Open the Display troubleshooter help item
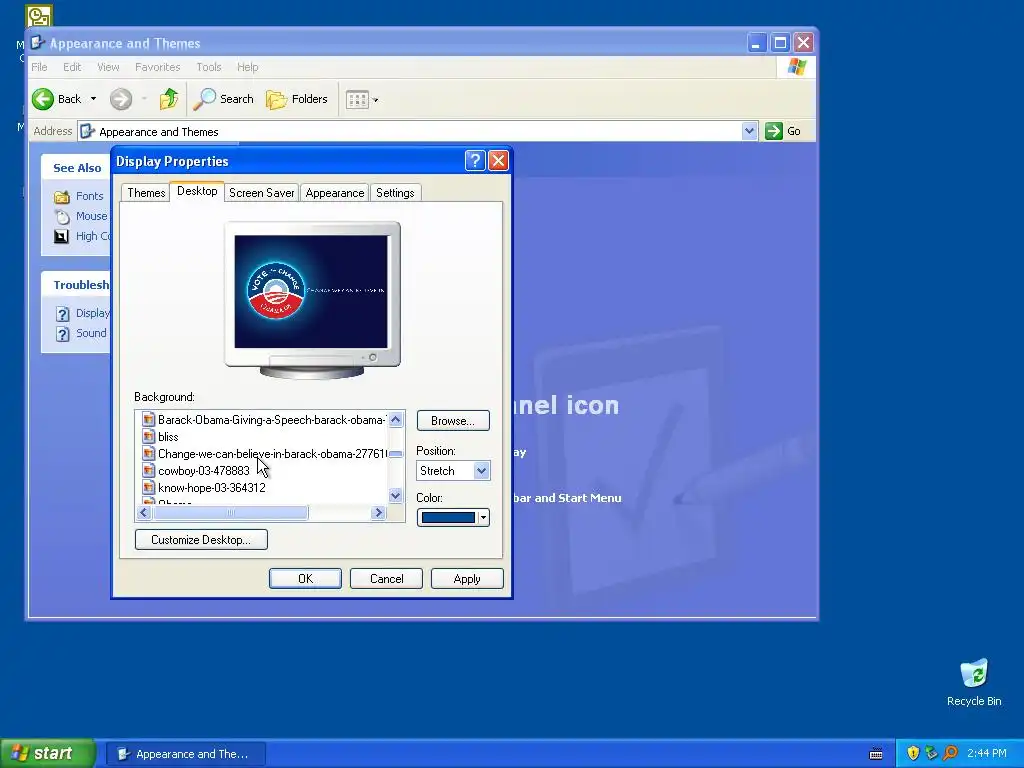Screen dimensions: 1024x768 click(x=92, y=313)
